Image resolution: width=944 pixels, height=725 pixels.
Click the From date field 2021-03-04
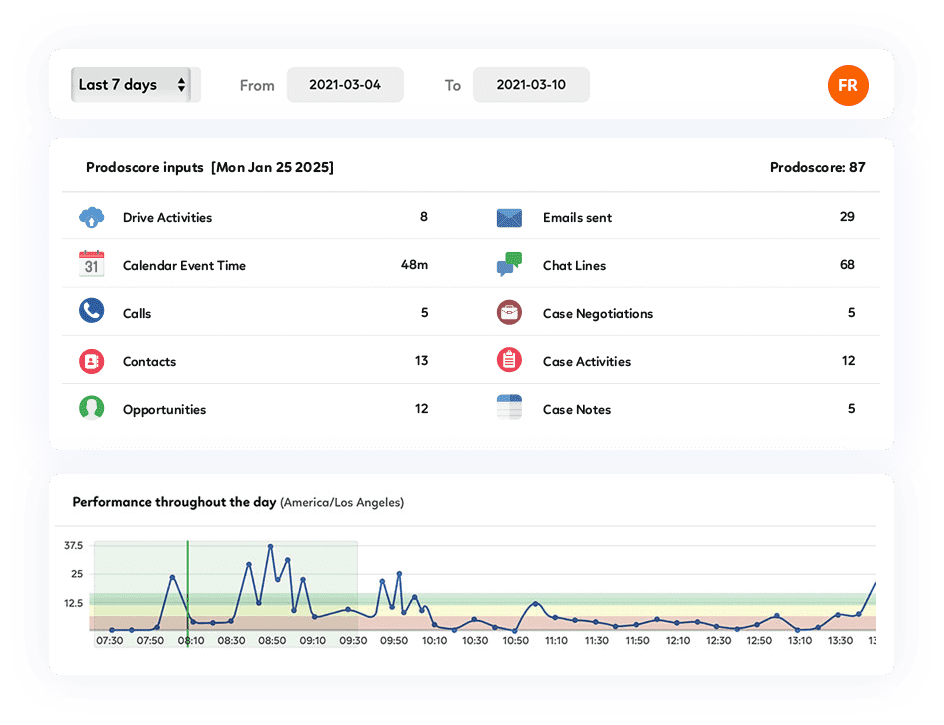click(x=345, y=85)
